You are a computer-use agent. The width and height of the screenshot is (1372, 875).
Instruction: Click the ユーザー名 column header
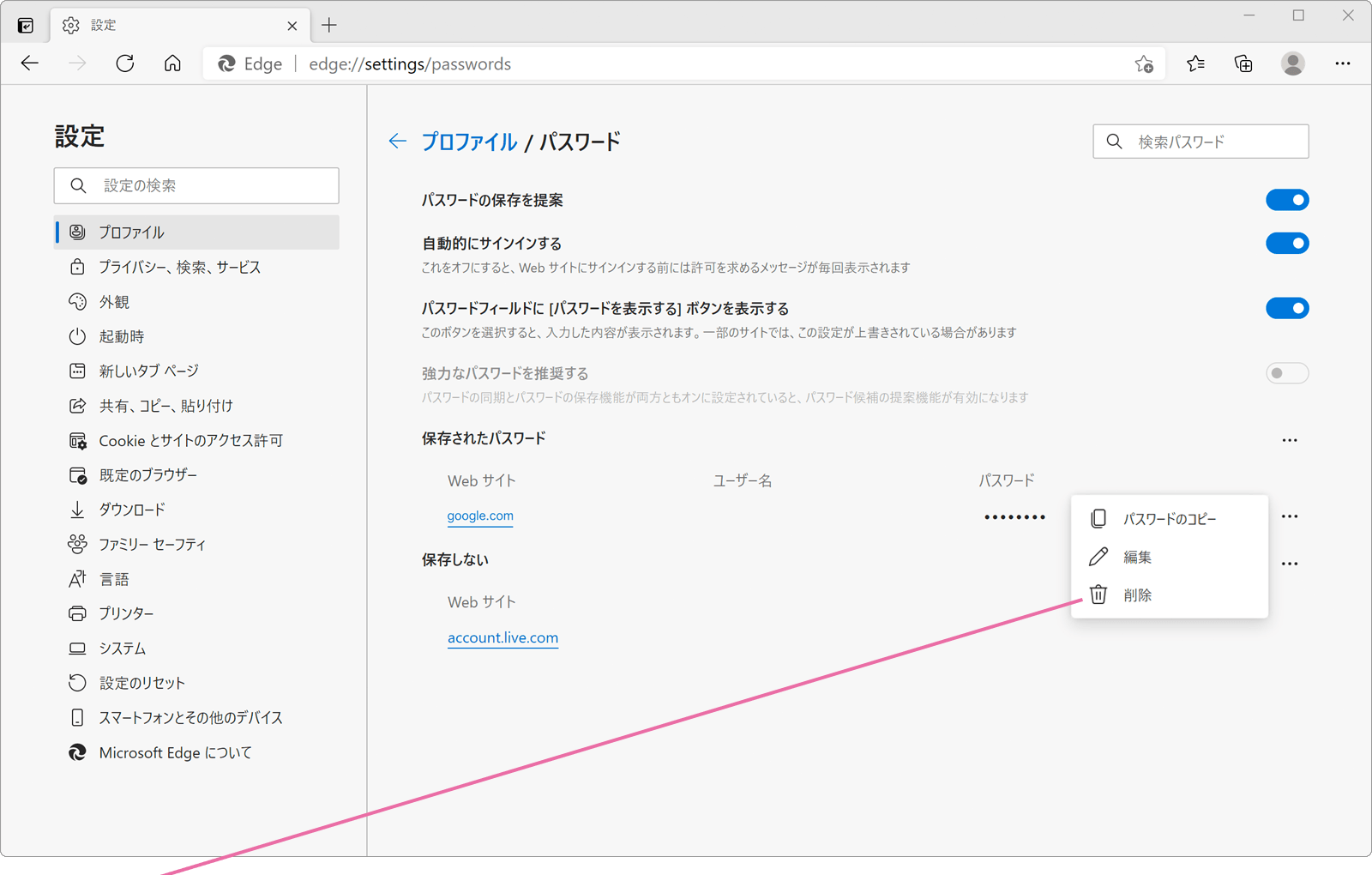point(743,480)
